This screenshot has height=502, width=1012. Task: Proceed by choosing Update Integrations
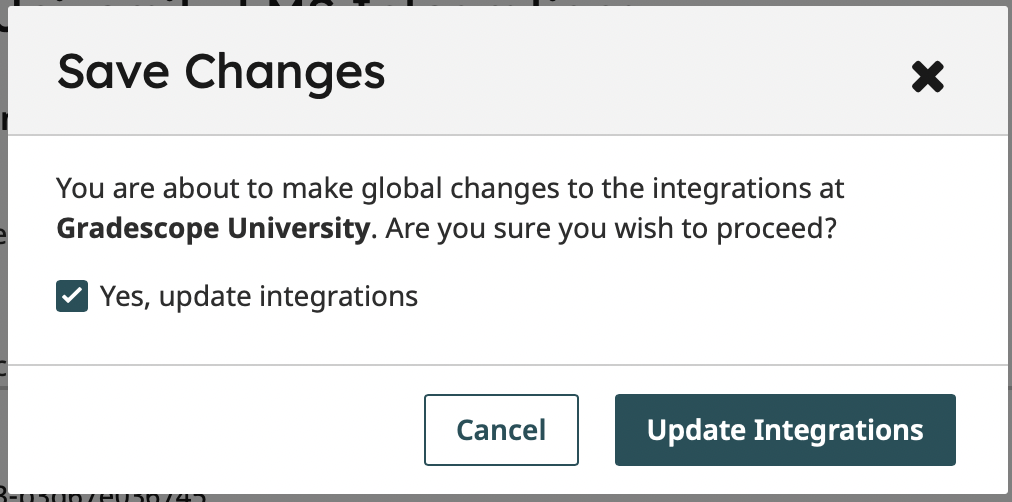(x=785, y=430)
